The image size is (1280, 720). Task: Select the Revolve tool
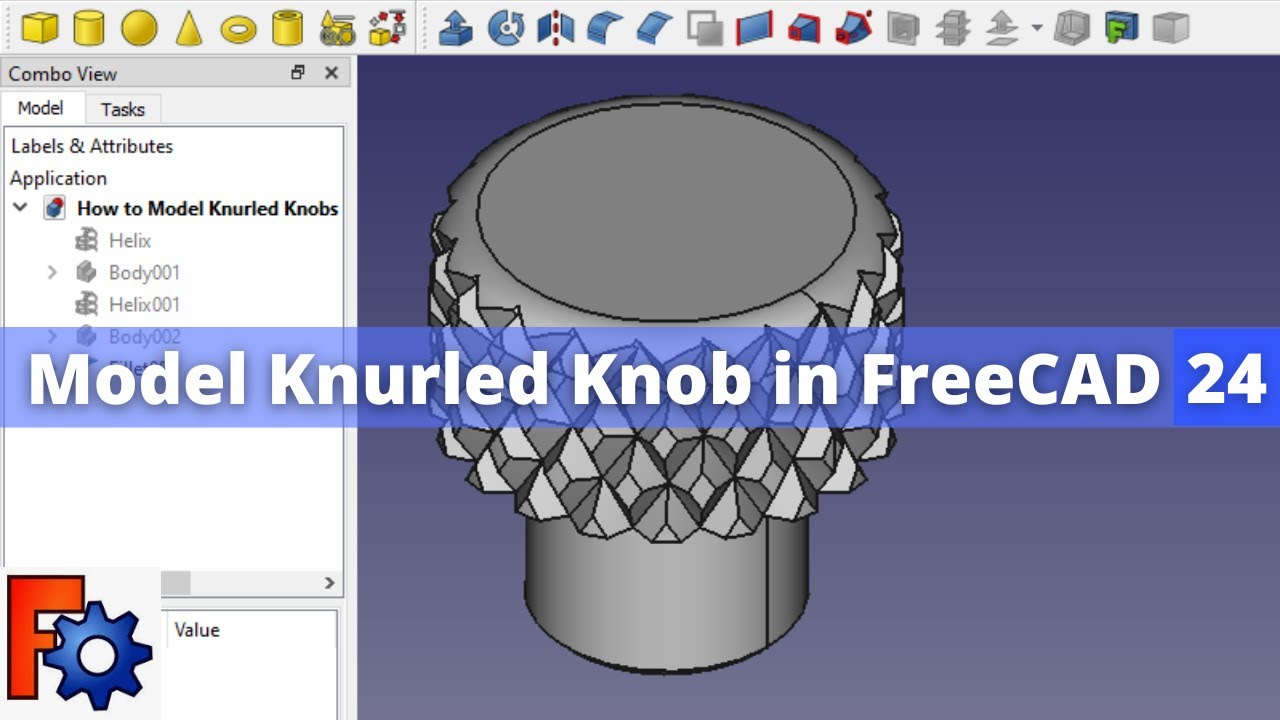(506, 28)
